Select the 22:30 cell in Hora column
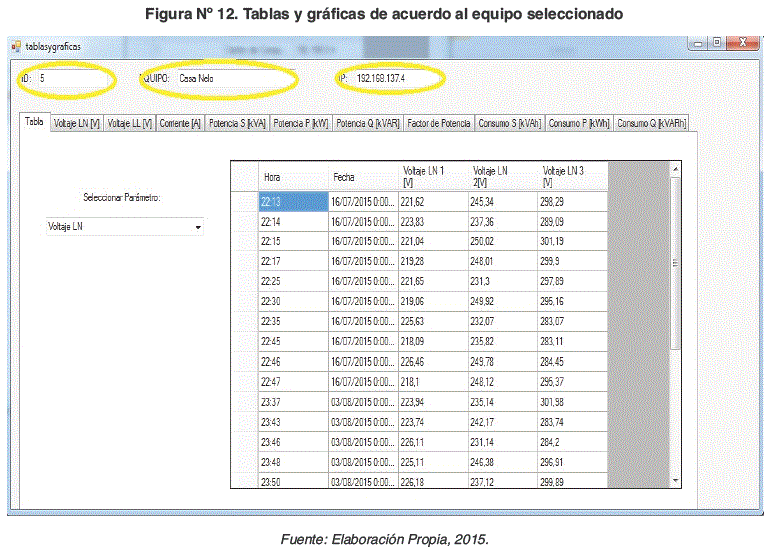Image resolution: width=775 pixels, height=553 pixels. tap(292, 301)
